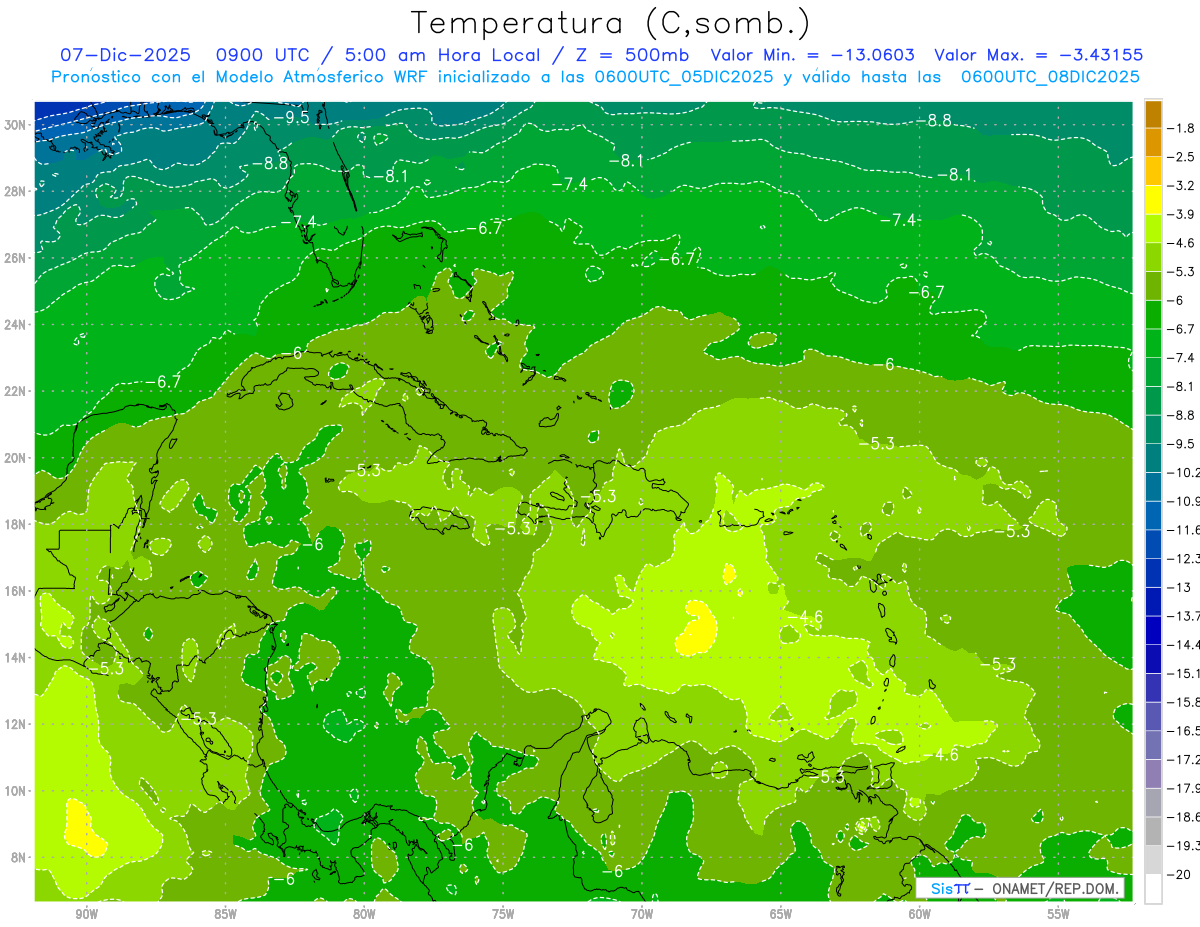Click the '-9.5' contour label on the map
This screenshot has width=1200, height=927.
pos(291,117)
